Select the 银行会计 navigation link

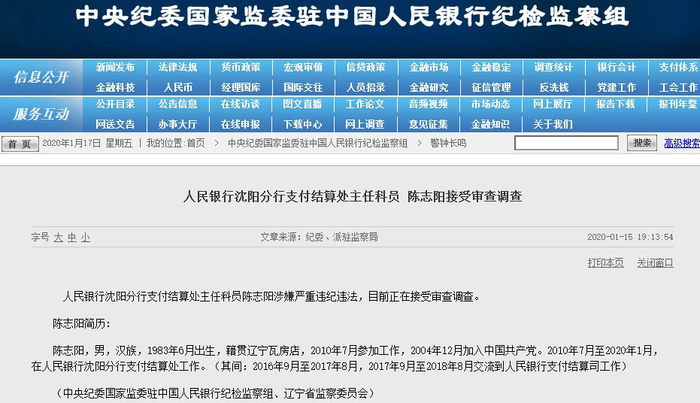pyautogui.click(x=617, y=67)
